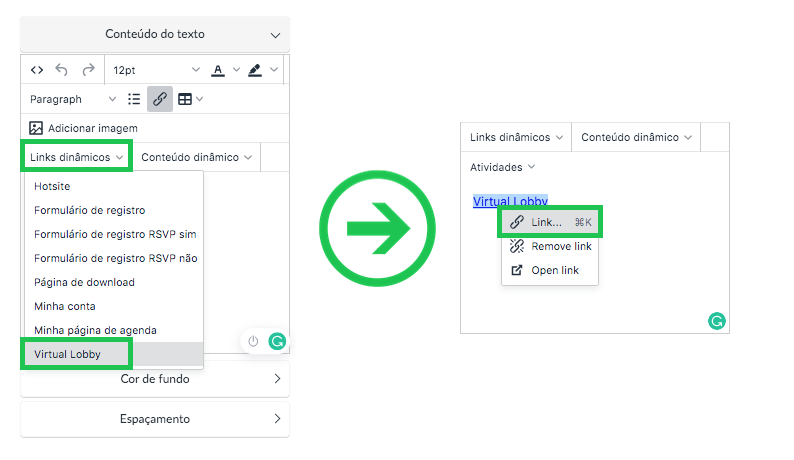794x460 pixels.
Task: Click the power icon beside Grammarly
Action: [253, 341]
